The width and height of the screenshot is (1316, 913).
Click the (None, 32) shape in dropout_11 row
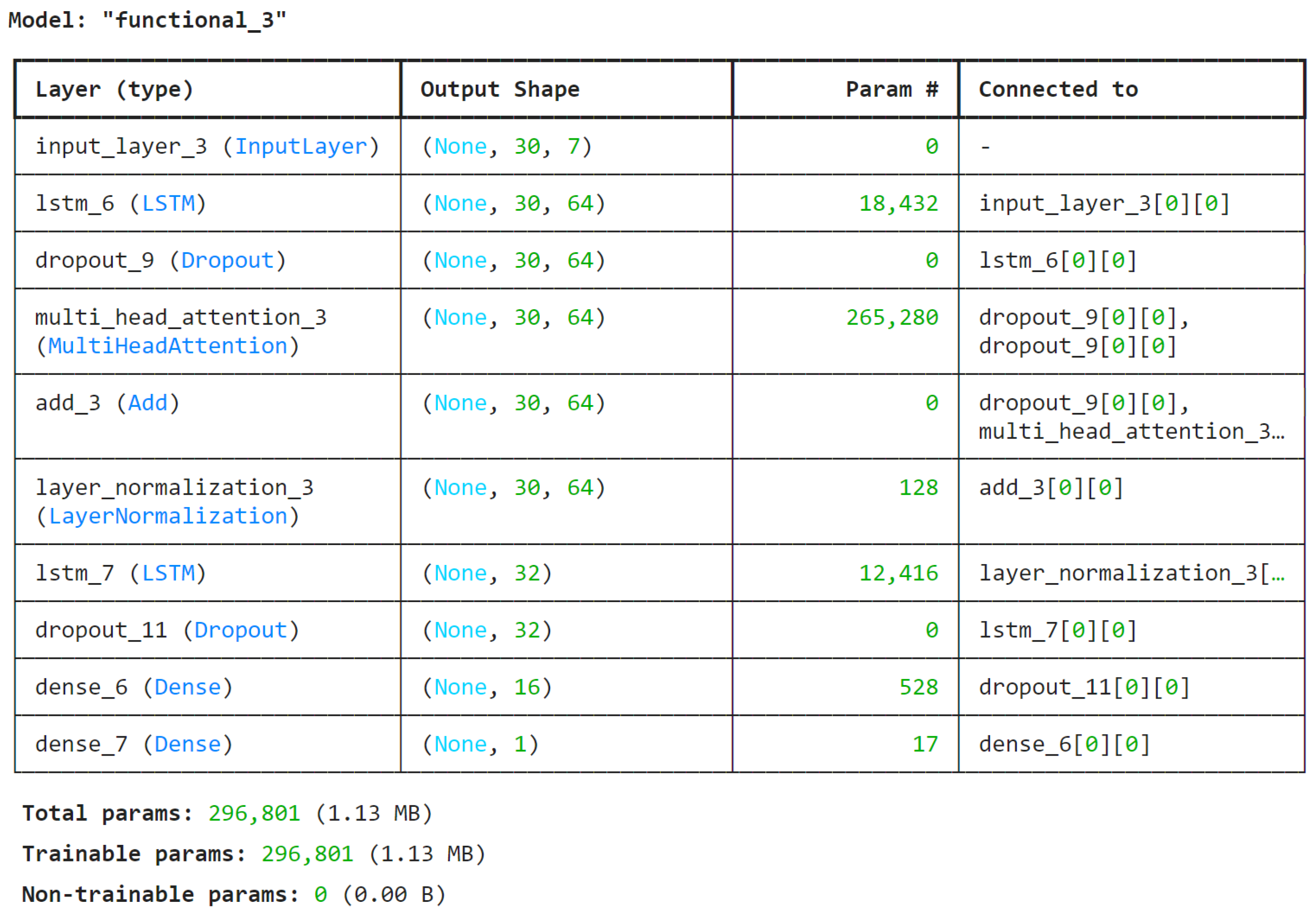point(487,631)
